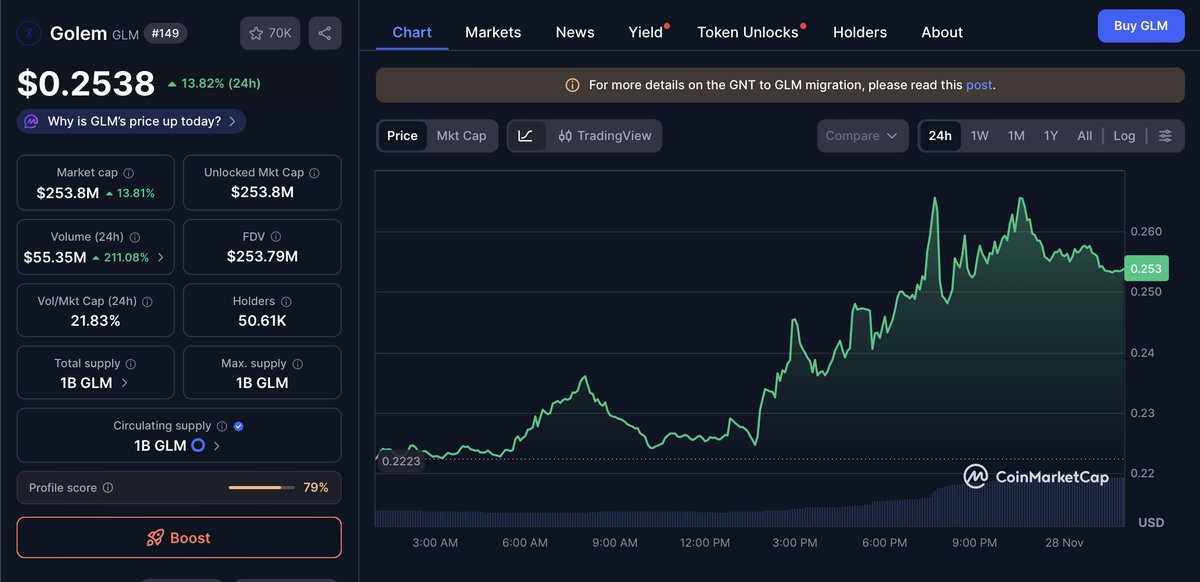The height and width of the screenshot is (582, 1200).
Task: Add Golem to watchlist via star button
Action: [x=270, y=33]
